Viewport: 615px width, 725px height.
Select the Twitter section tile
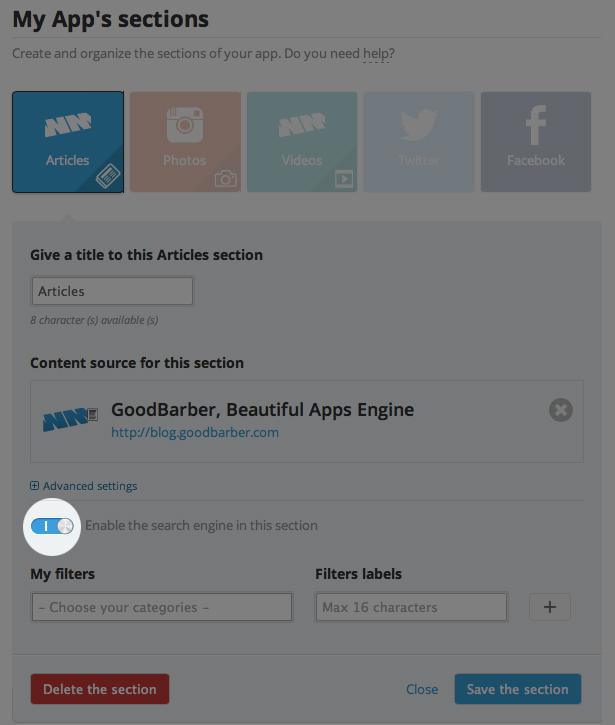(x=419, y=141)
